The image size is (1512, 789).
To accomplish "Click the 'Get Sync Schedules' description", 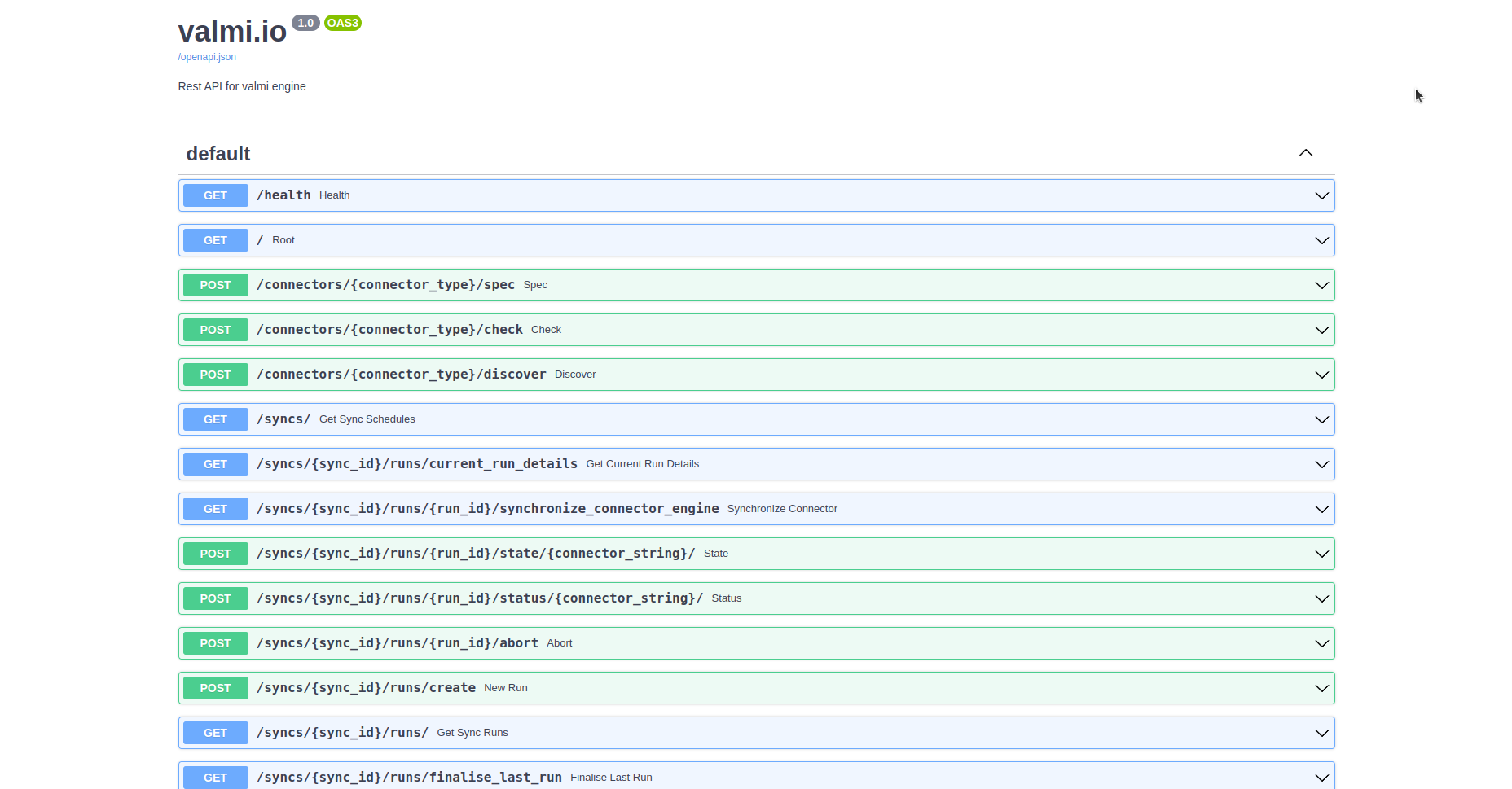I will coord(367,419).
